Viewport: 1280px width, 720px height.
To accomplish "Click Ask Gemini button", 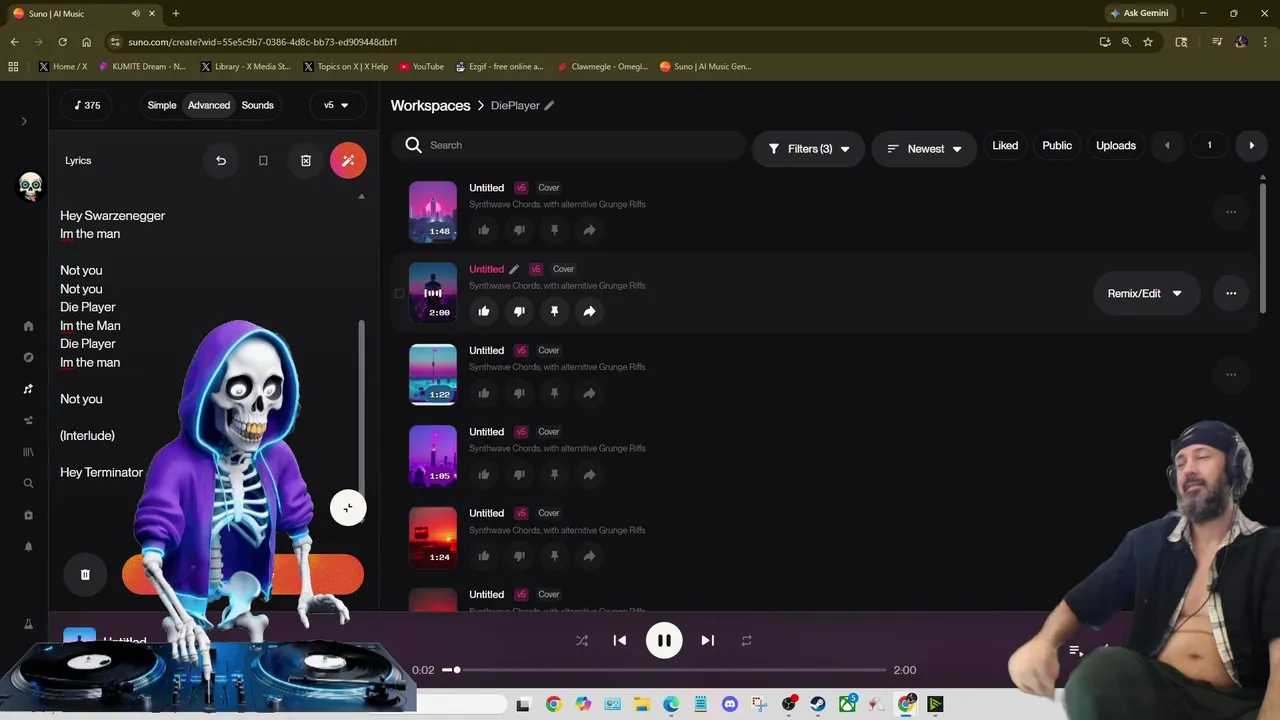I will point(1139,13).
